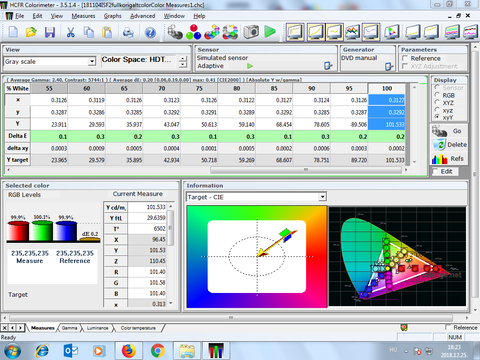Open the Gray scale view dropdown
This screenshot has height=360, width=480.
tap(92, 61)
